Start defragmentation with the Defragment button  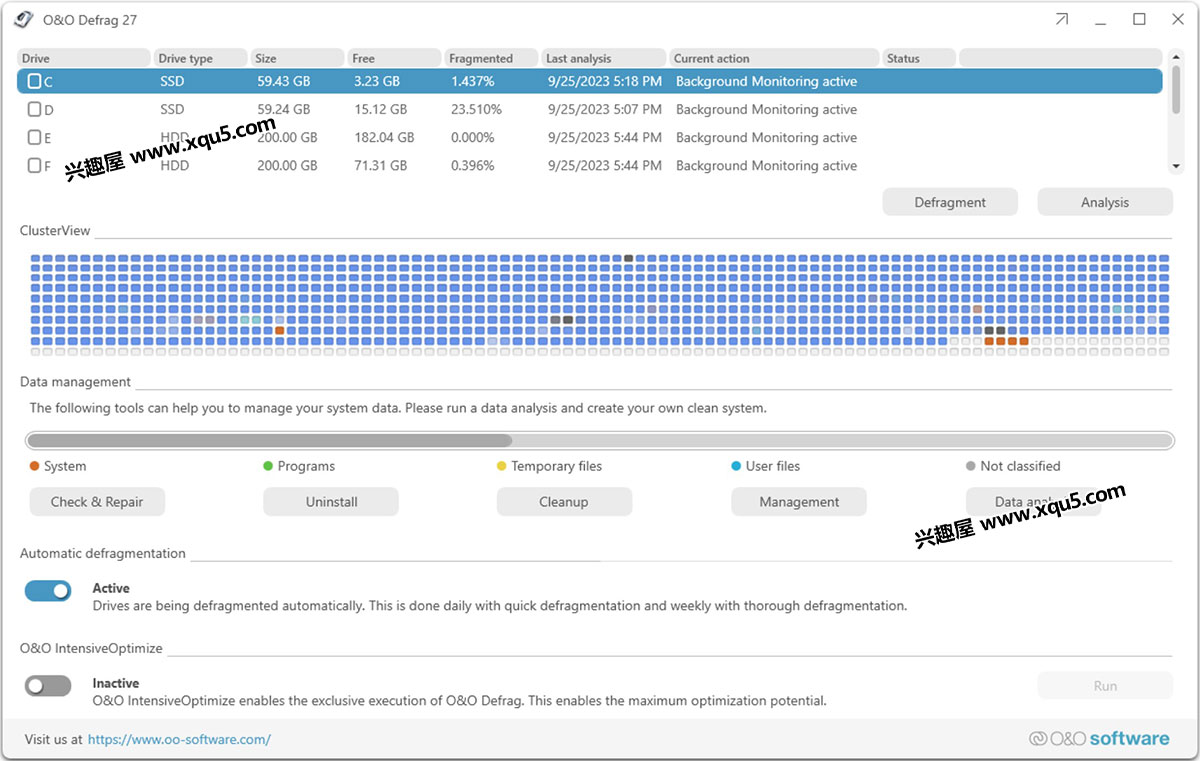[x=950, y=202]
